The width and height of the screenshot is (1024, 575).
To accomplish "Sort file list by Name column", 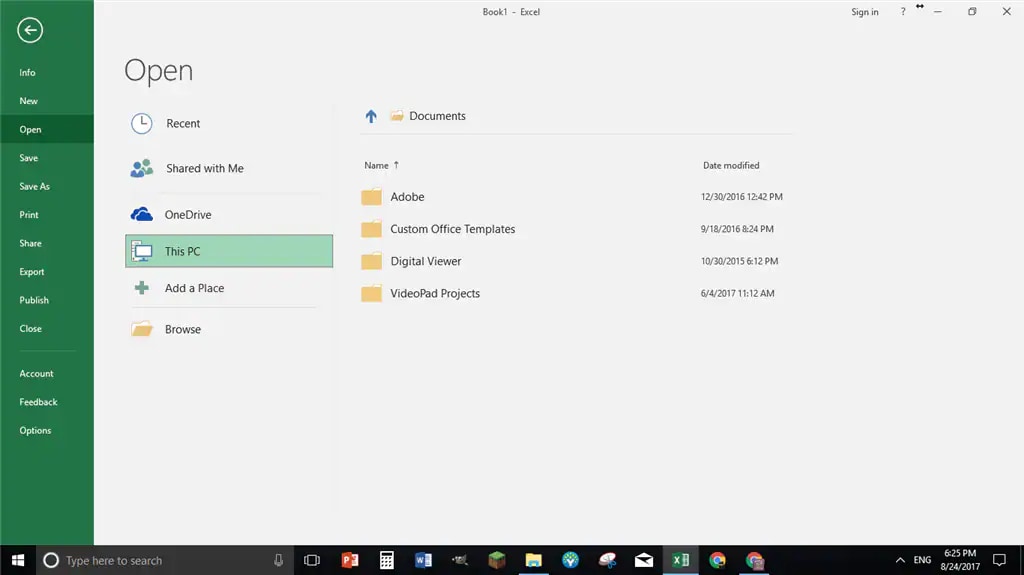I will [376, 165].
